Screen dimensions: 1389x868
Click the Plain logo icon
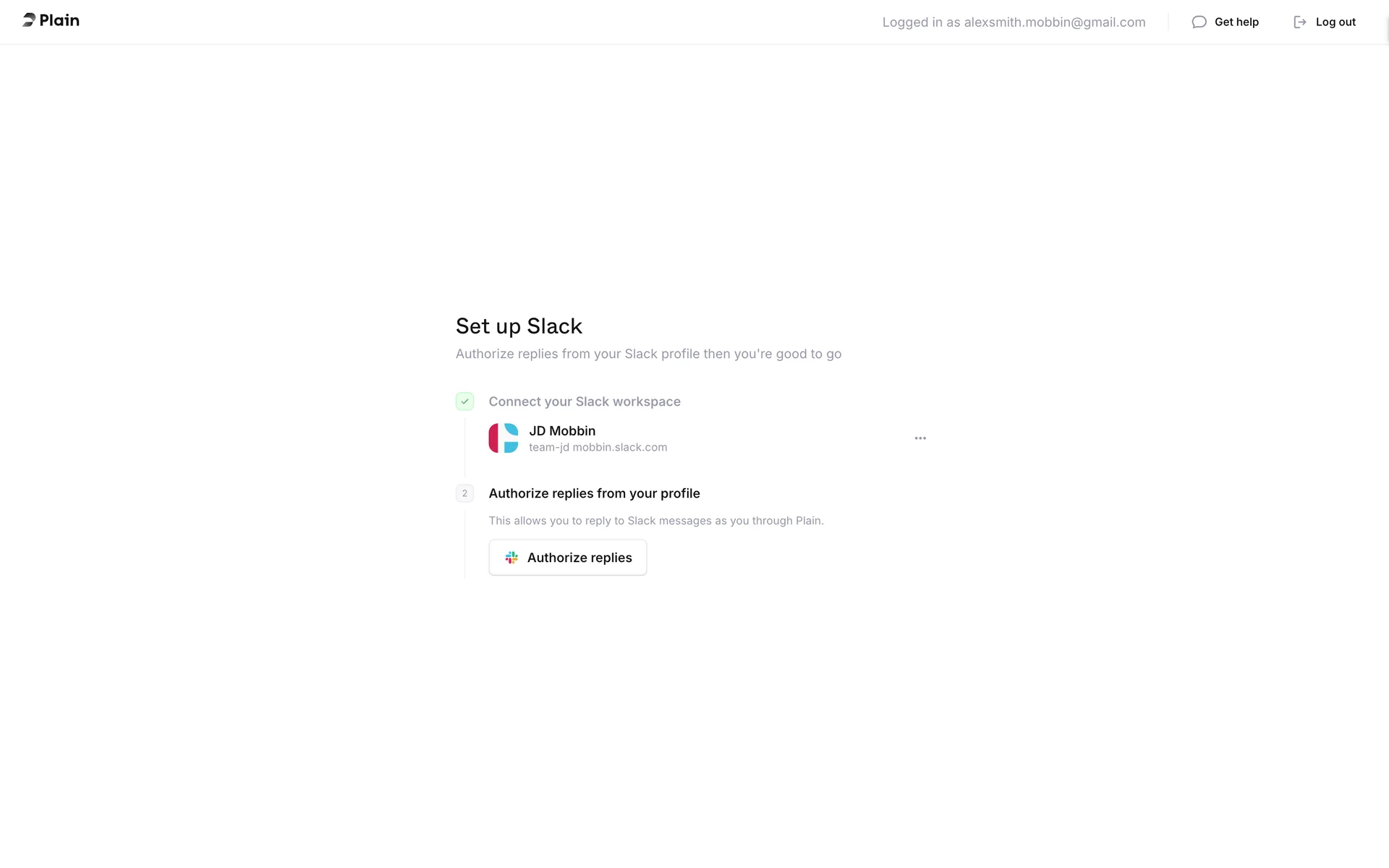pyautogui.click(x=29, y=20)
